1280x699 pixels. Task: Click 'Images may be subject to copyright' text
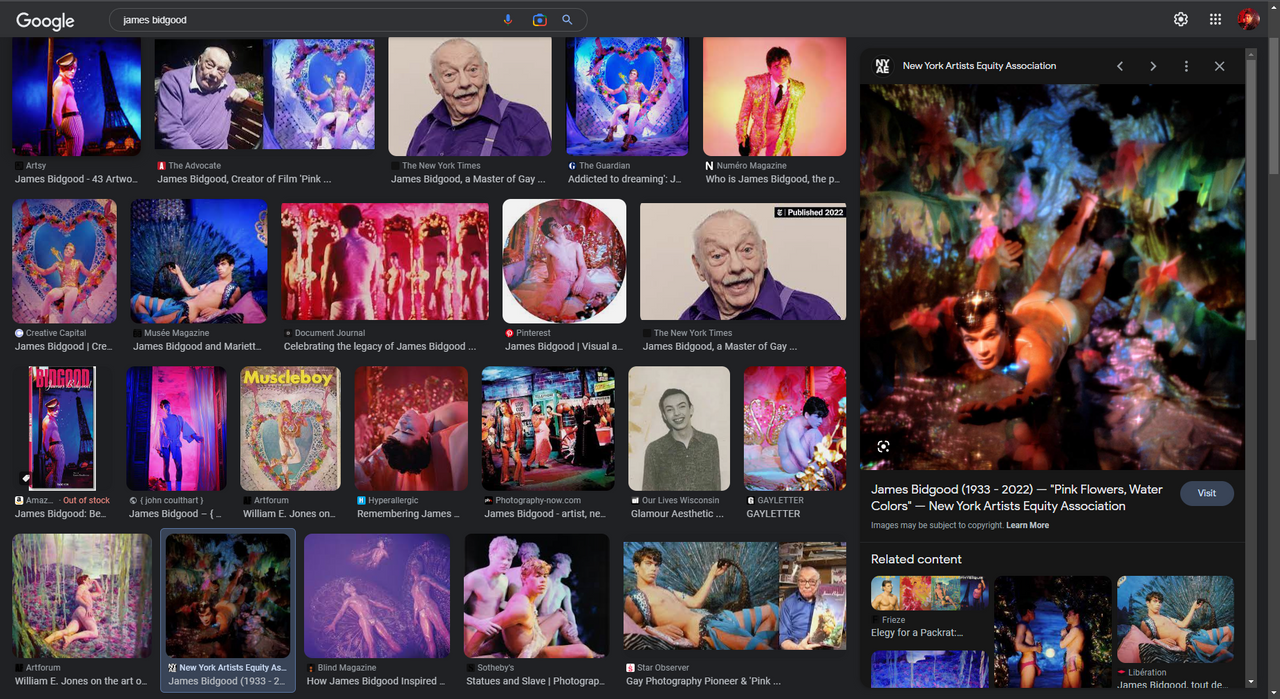(x=936, y=525)
